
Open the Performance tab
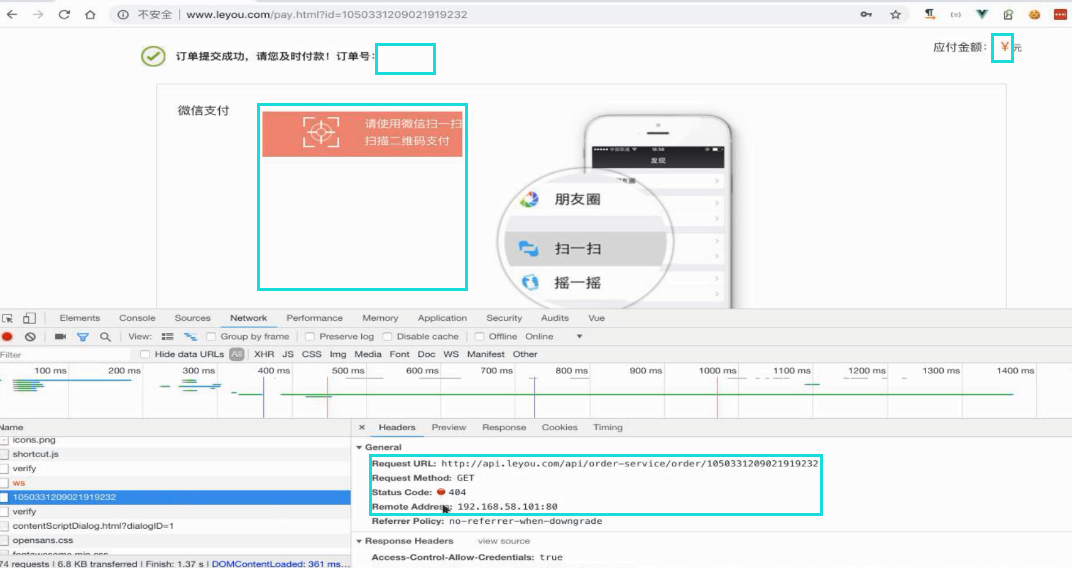[314, 318]
